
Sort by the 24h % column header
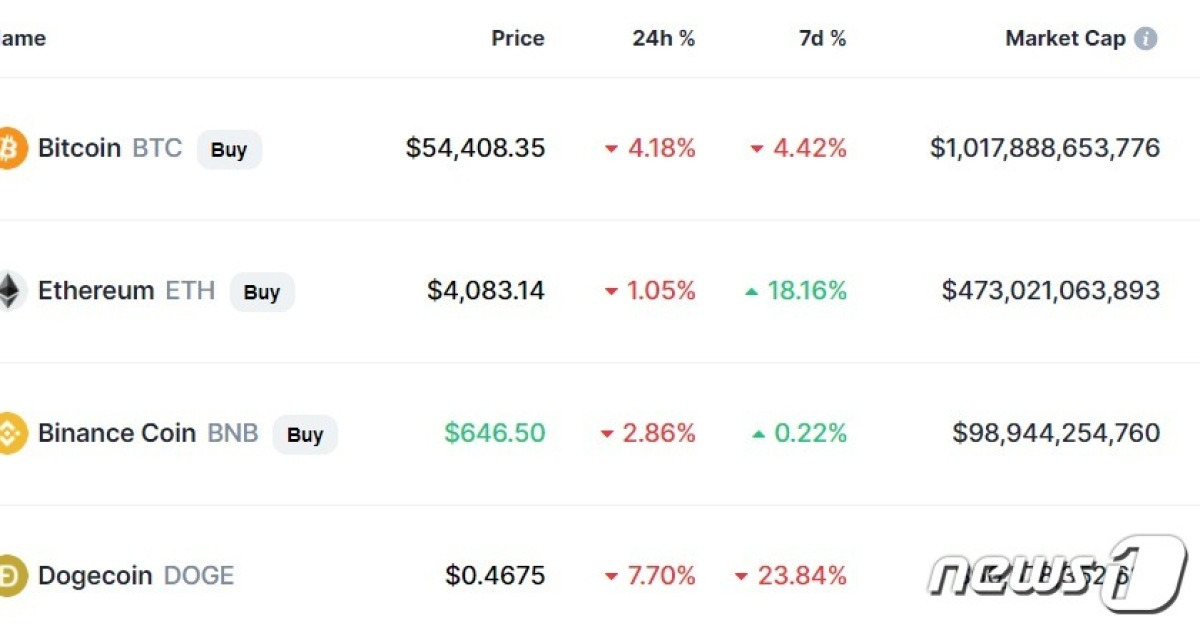663,39
